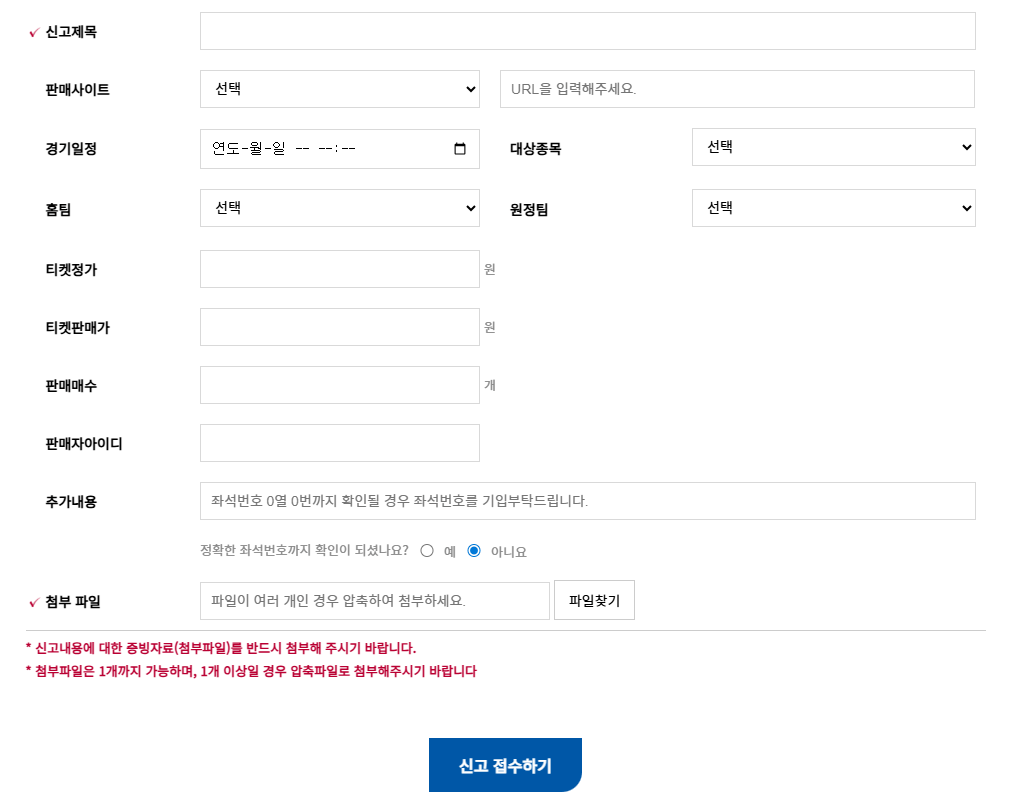The height and width of the screenshot is (810, 1018).
Task: Click the 추가내용 seat number field
Action: (587, 501)
